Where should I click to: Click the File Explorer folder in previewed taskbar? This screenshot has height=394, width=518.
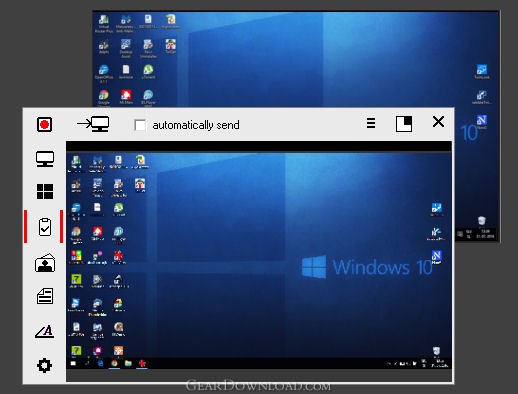click(x=128, y=363)
